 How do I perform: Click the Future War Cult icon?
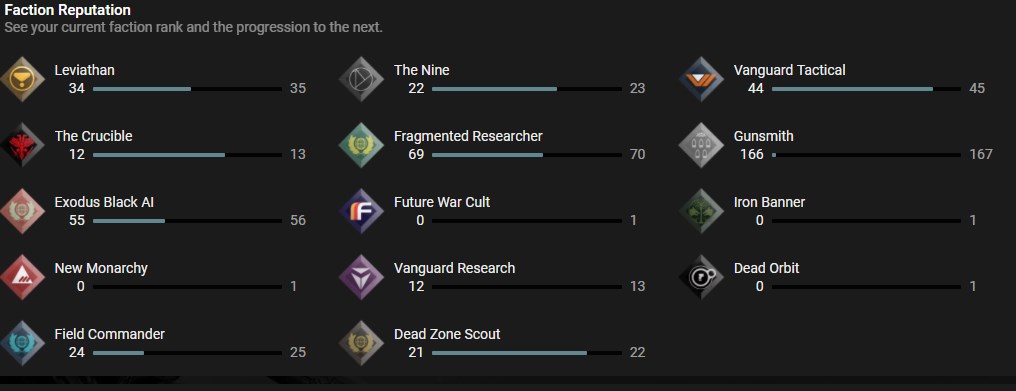(362, 211)
